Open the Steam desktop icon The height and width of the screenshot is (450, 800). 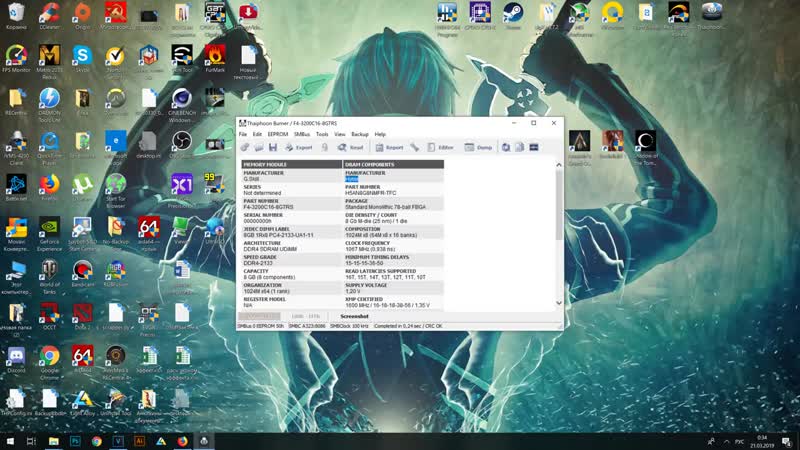513,16
